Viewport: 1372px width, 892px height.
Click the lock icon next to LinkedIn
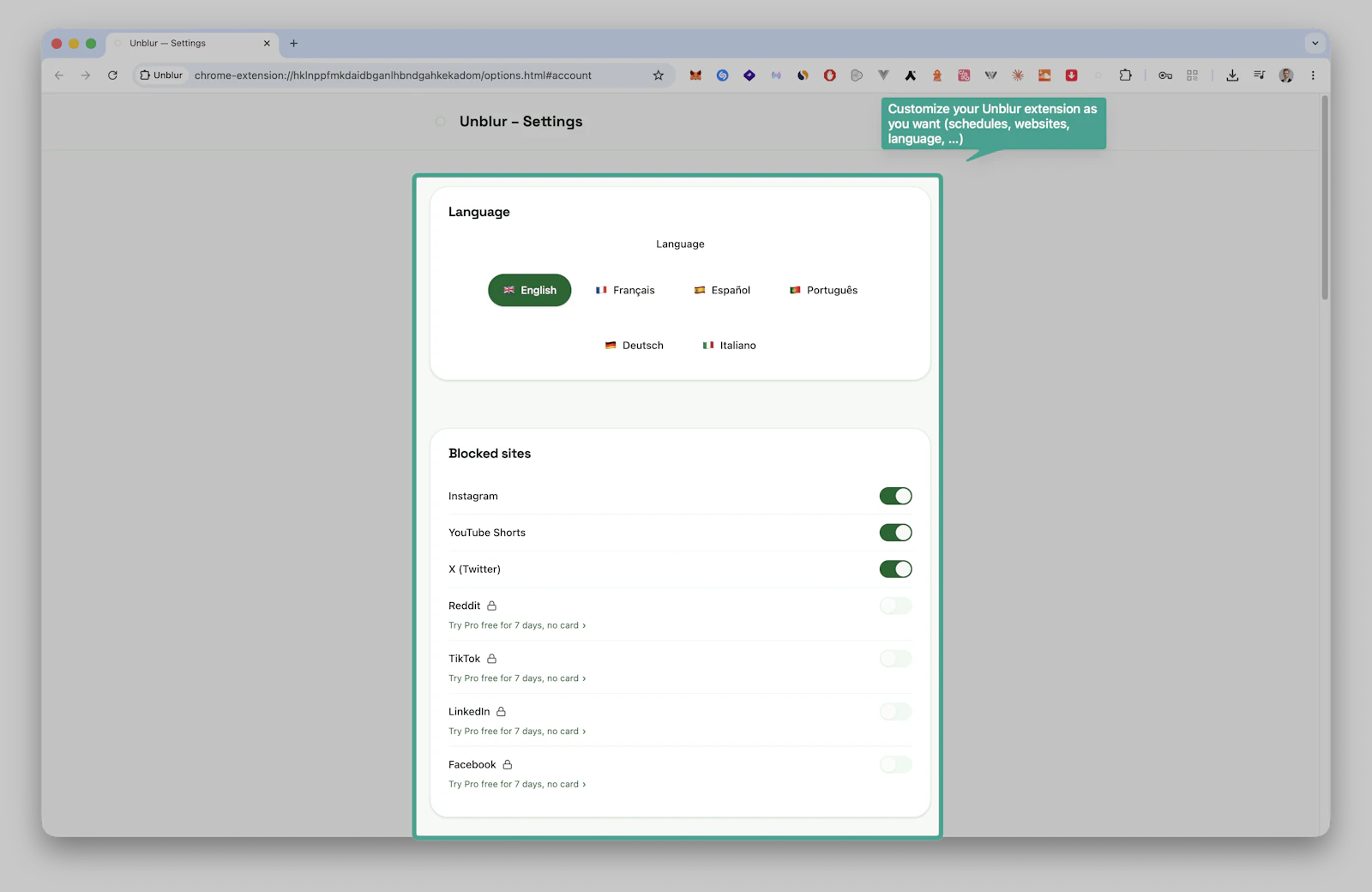(x=501, y=712)
